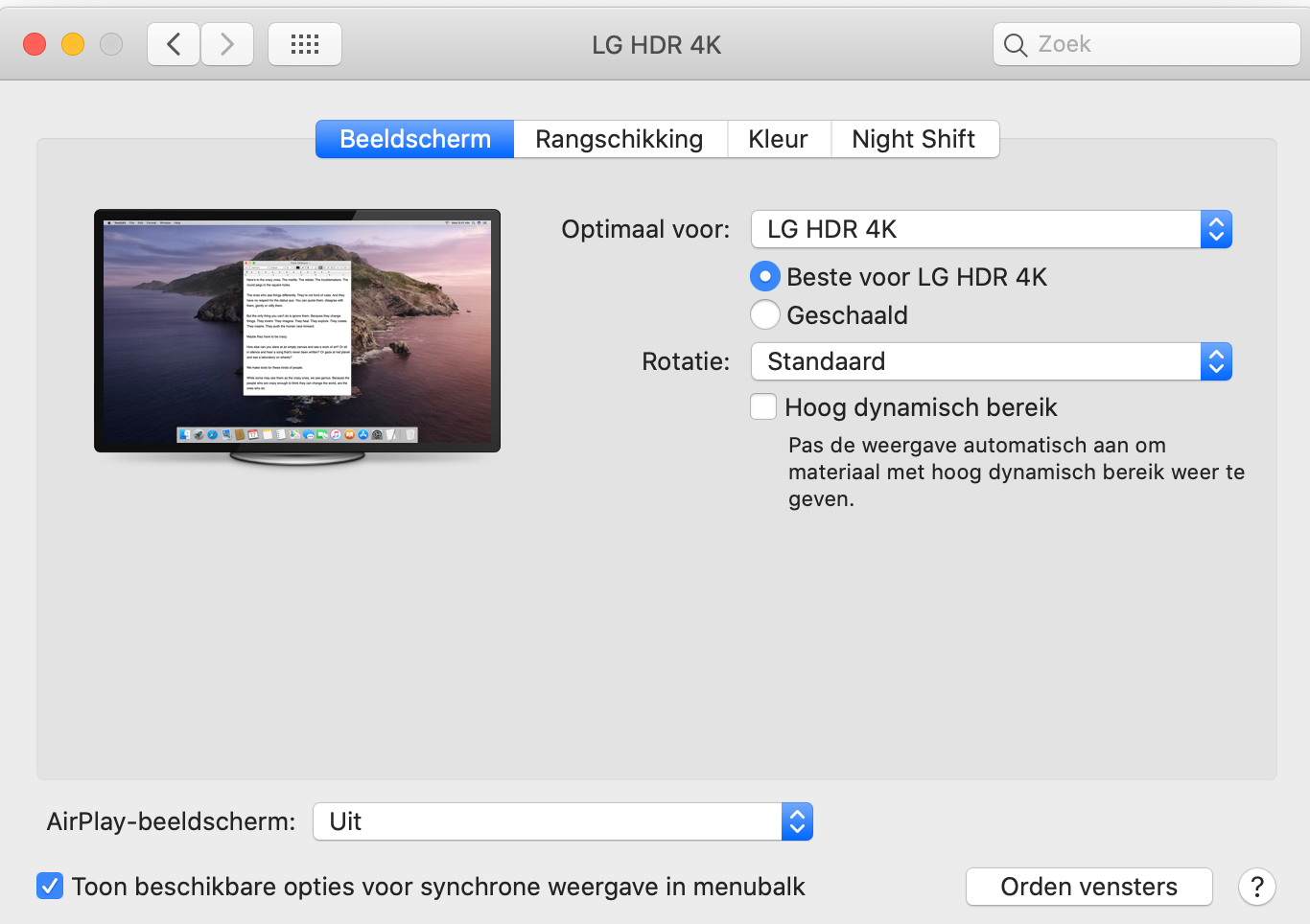This screenshot has height=924, width=1310.
Task: Click the Orden vensters button
Action: (x=1089, y=887)
